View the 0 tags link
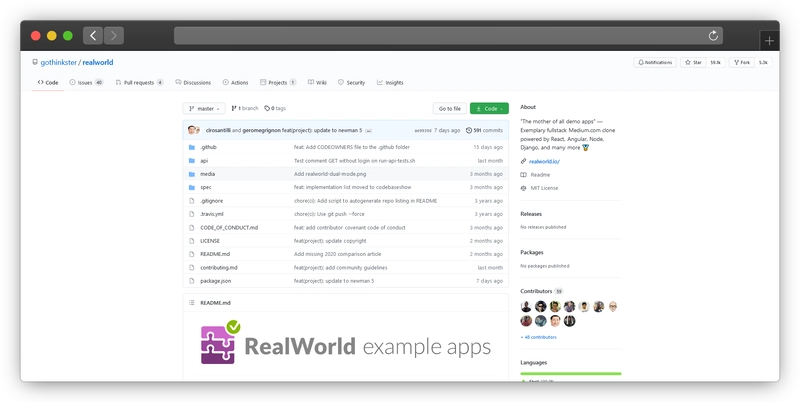 click(x=275, y=109)
